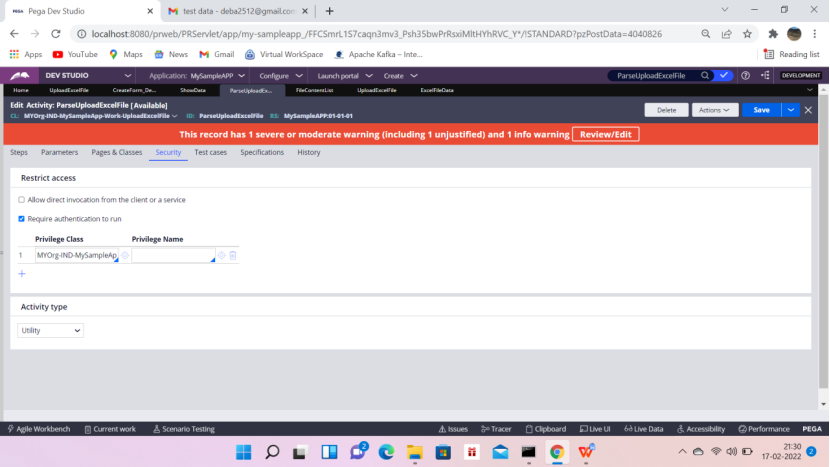
Task: Click the search magnifier in ParseUploadExcelFile box
Action: (705, 76)
